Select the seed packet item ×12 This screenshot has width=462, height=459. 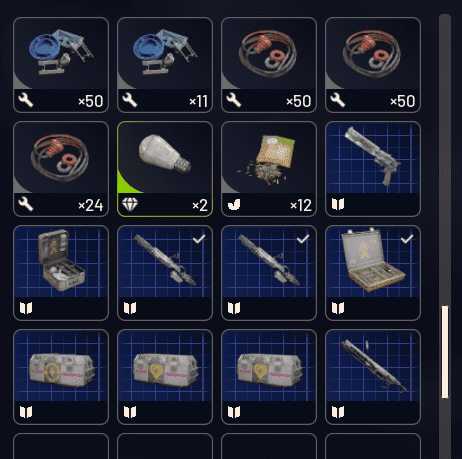coord(269,169)
